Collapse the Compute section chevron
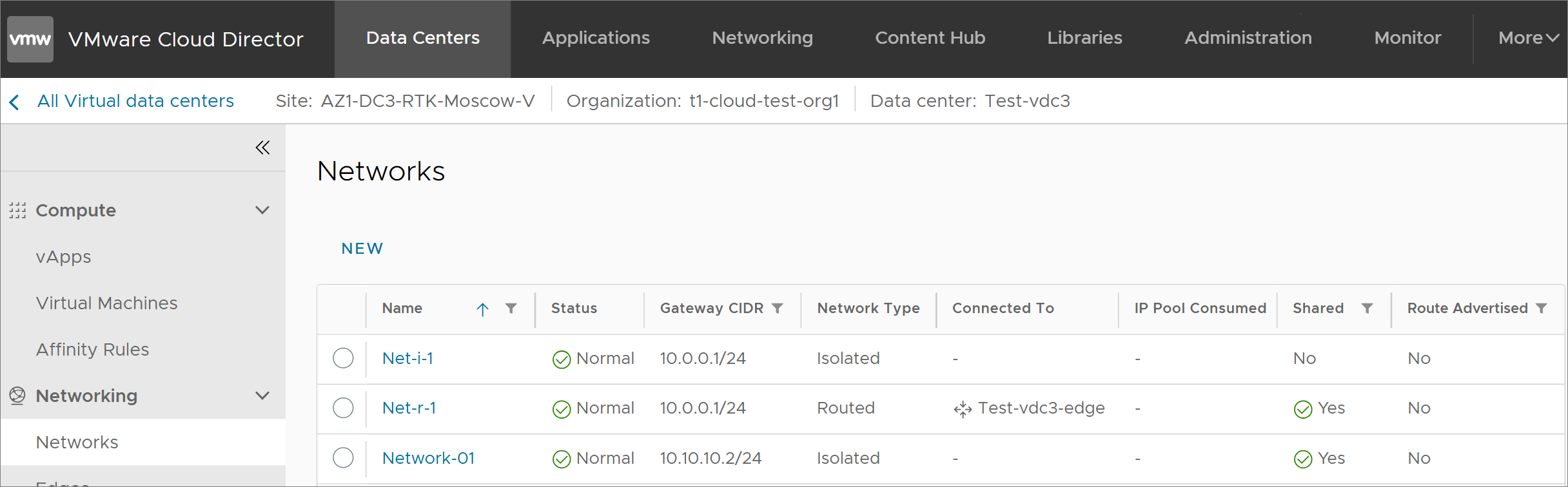This screenshot has width=1568, height=487. [x=262, y=211]
